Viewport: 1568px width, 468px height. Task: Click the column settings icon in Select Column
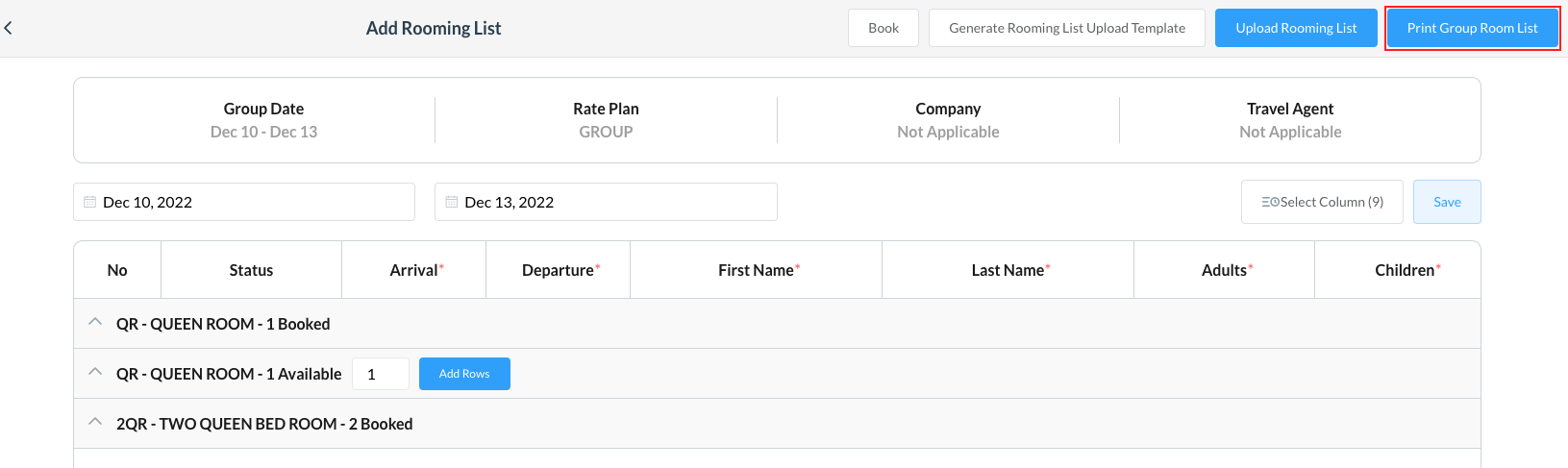(x=1270, y=202)
